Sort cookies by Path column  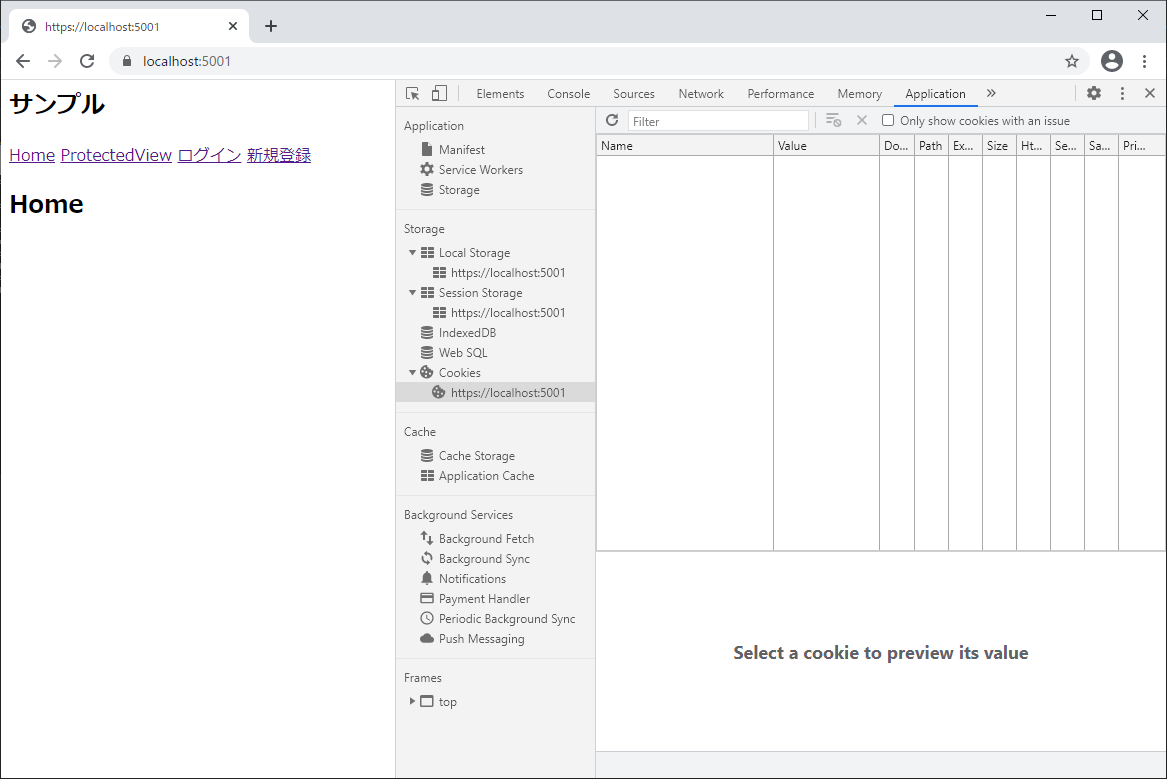click(931, 146)
